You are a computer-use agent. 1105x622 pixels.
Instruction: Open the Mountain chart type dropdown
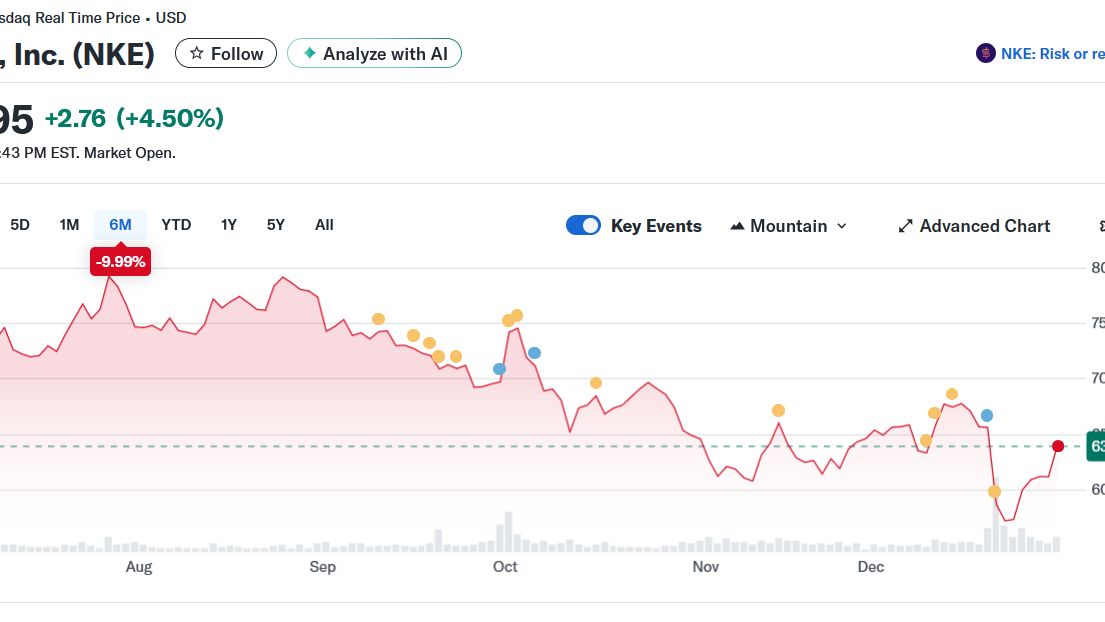point(788,226)
